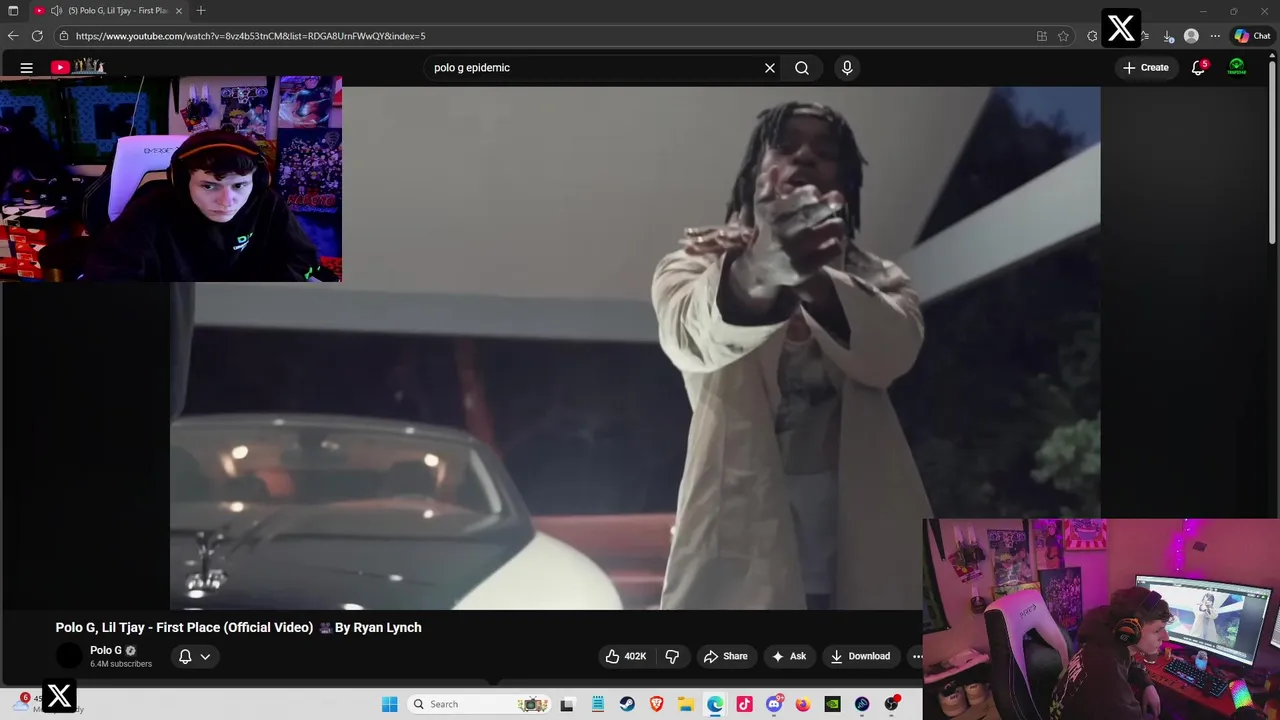This screenshot has height=720, width=1280.
Task: Mute tab via speaker icon
Action: coord(56,11)
